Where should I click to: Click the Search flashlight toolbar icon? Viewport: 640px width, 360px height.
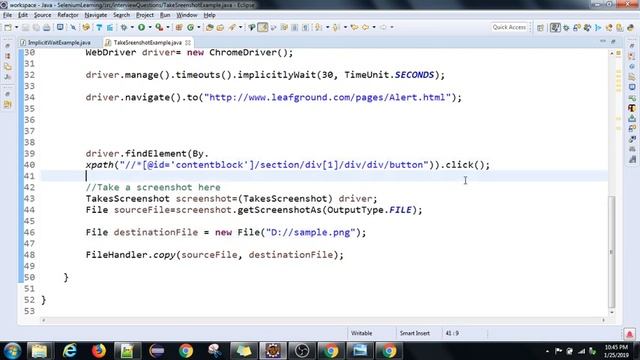coord(232,27)
